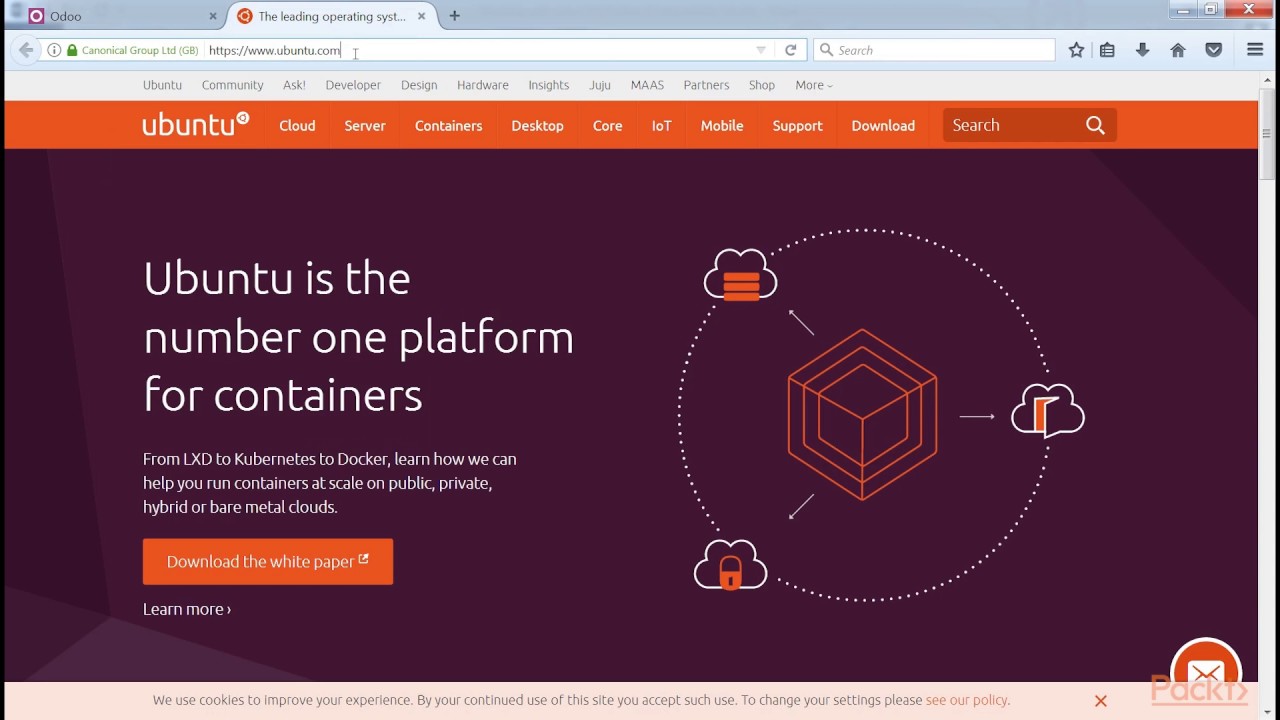Open the Server menu item
The height and width of the screenshot is (720, 1280).
(365, 125)
